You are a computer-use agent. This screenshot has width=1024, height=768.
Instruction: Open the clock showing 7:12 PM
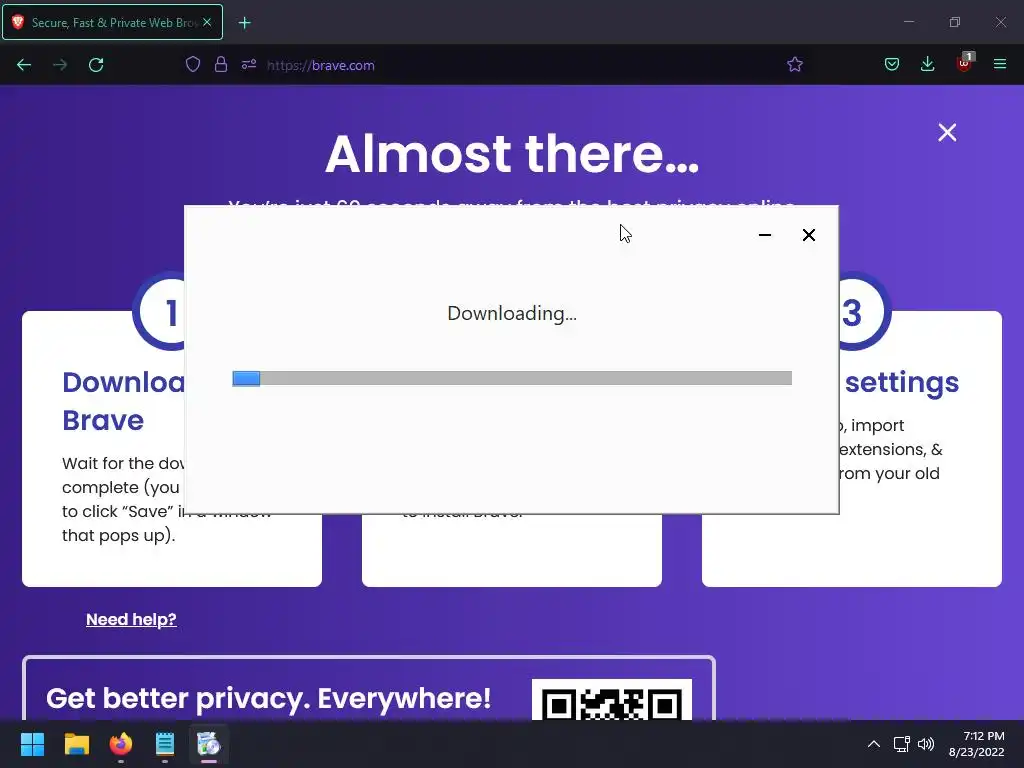[976, 744]
